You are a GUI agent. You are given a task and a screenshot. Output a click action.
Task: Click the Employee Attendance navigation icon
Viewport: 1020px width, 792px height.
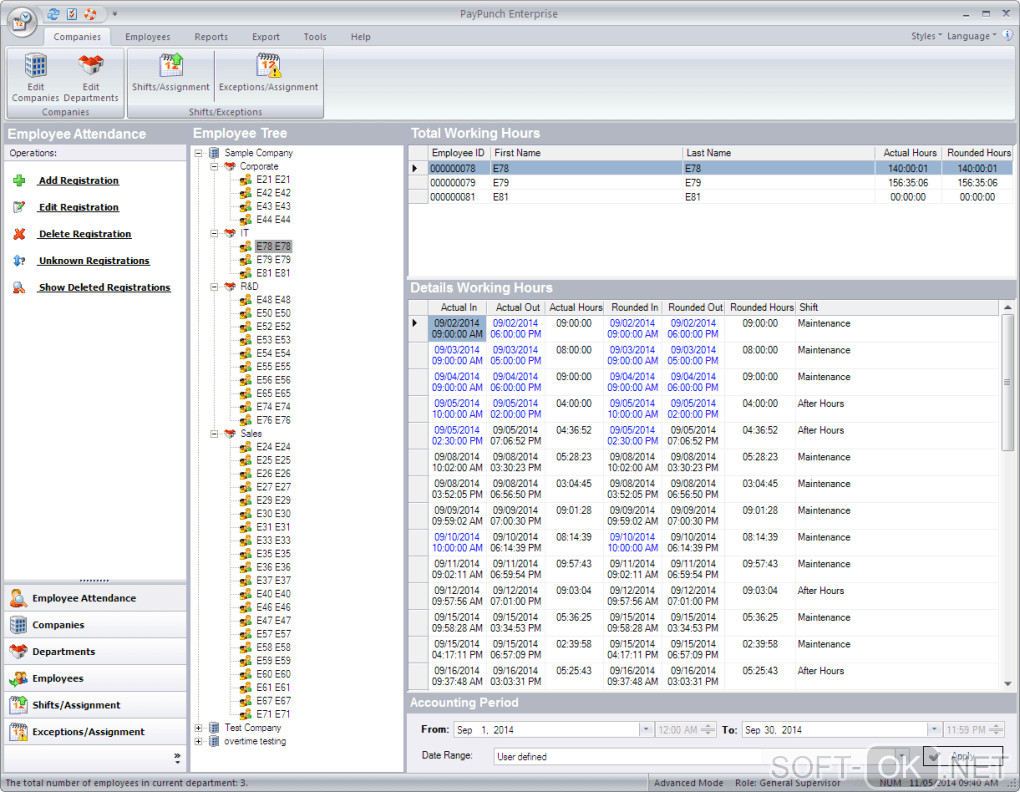[18, 598]
